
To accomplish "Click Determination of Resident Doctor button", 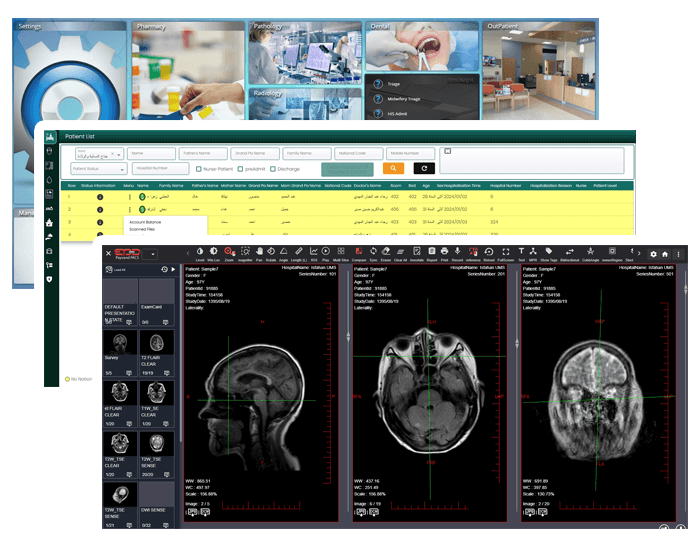I will point(347,169).
